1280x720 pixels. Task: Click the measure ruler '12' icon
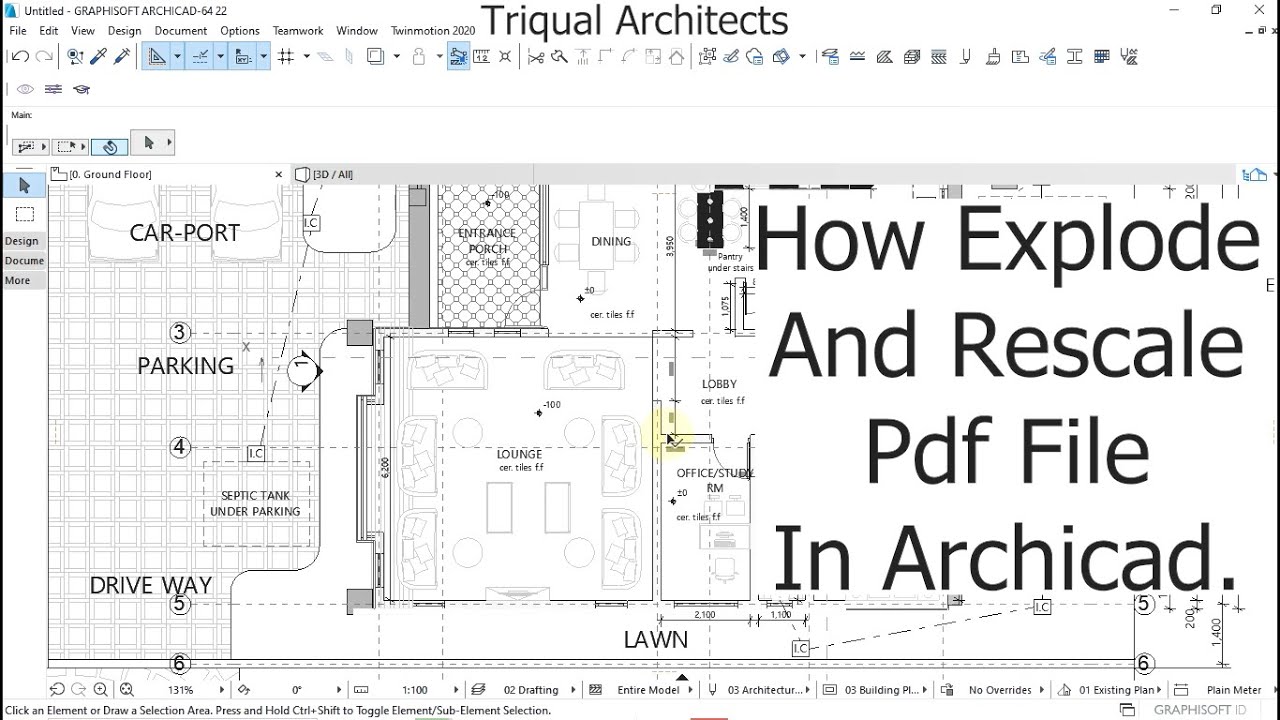[481, 57]
